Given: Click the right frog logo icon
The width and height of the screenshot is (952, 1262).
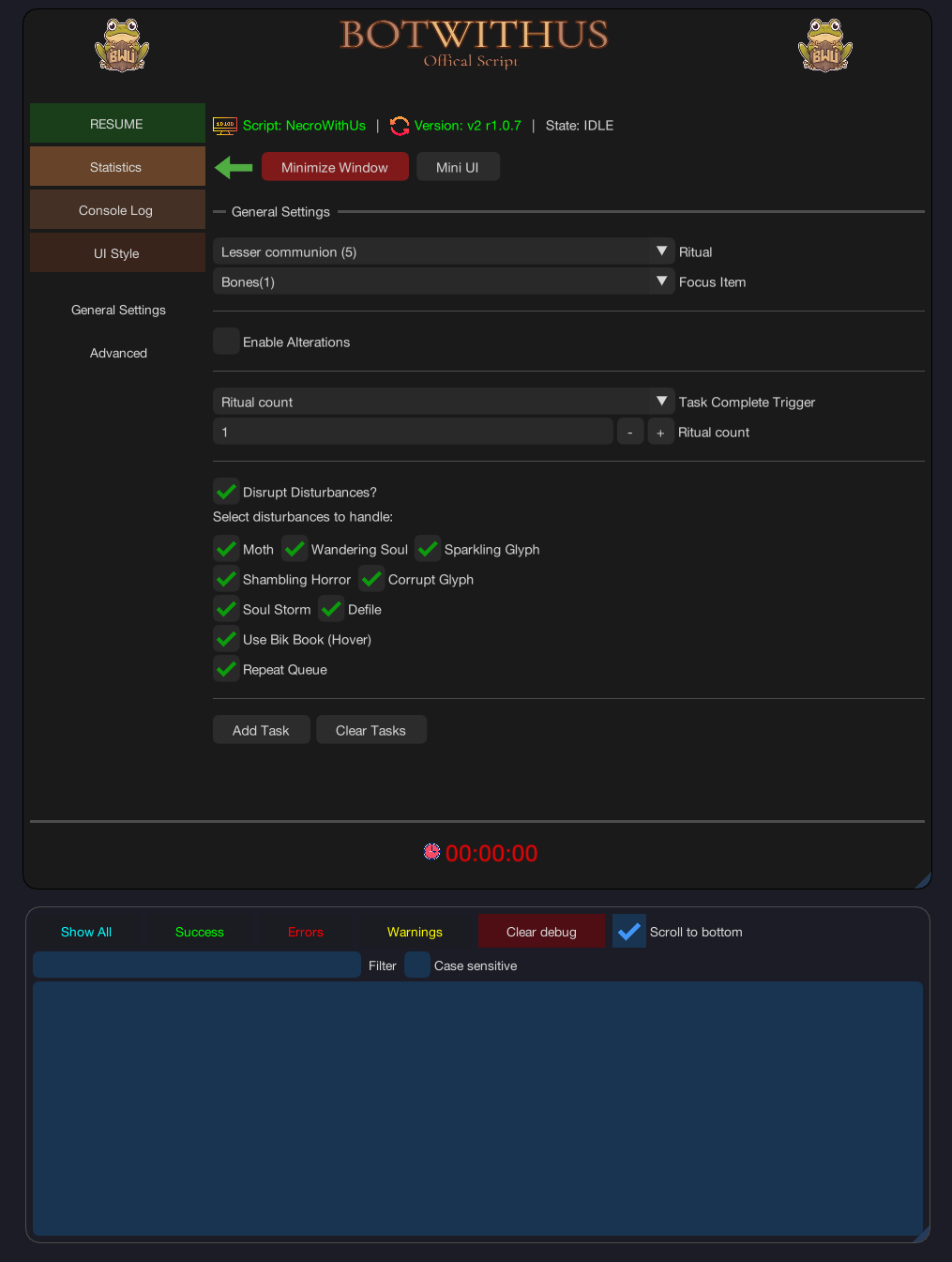Looking at the screenshot, I should [824, 45].
